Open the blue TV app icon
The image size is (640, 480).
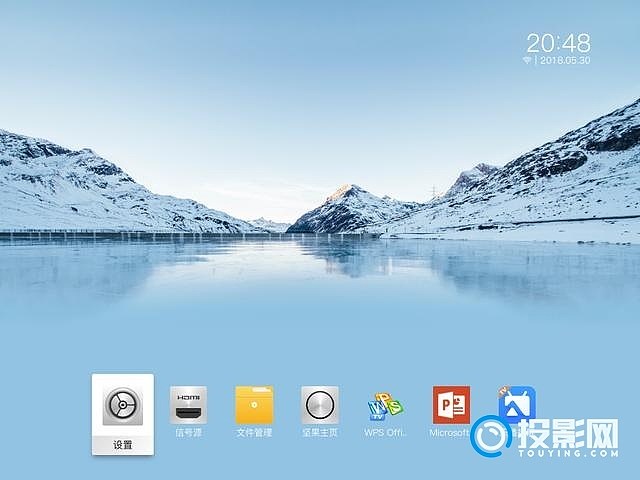[517, 401]
